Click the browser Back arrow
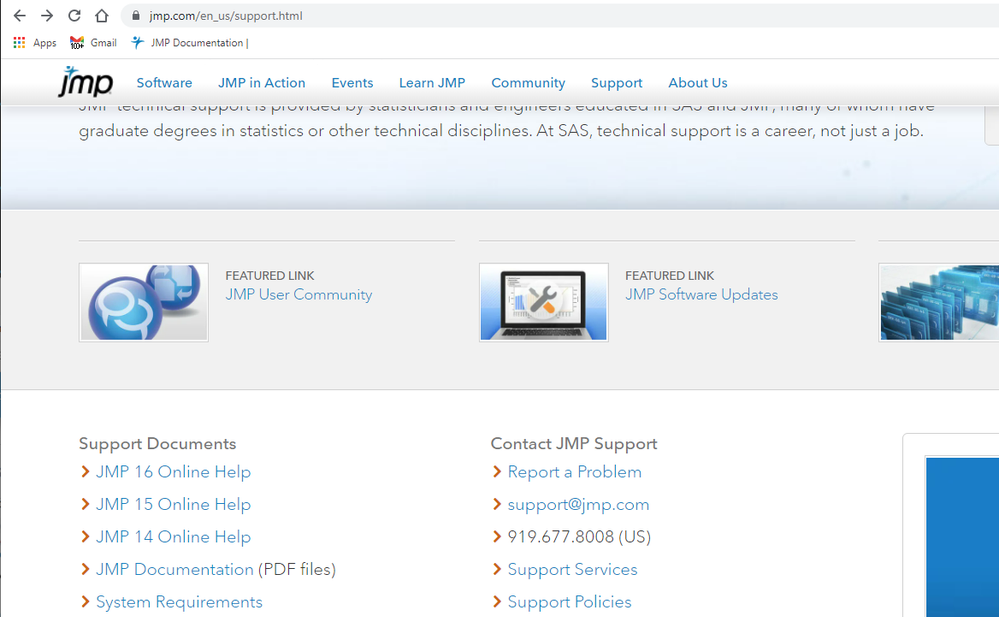This screenshot has height=617, width=999. [20, 16]
